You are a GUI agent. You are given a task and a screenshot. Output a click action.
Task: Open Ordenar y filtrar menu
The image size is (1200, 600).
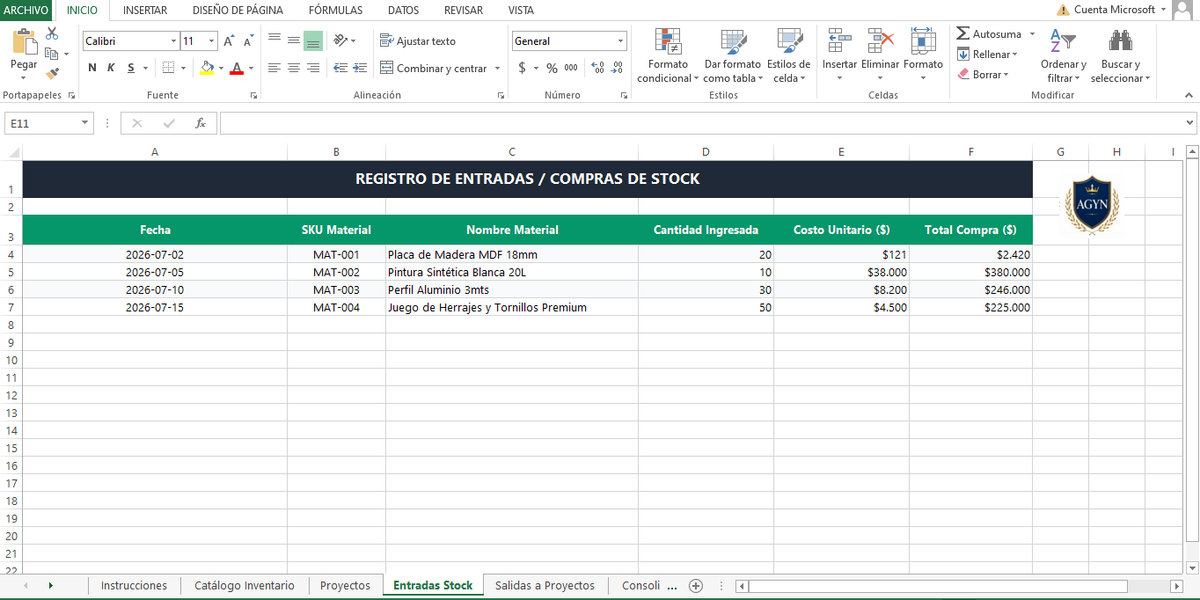(x=1063, y=56)
